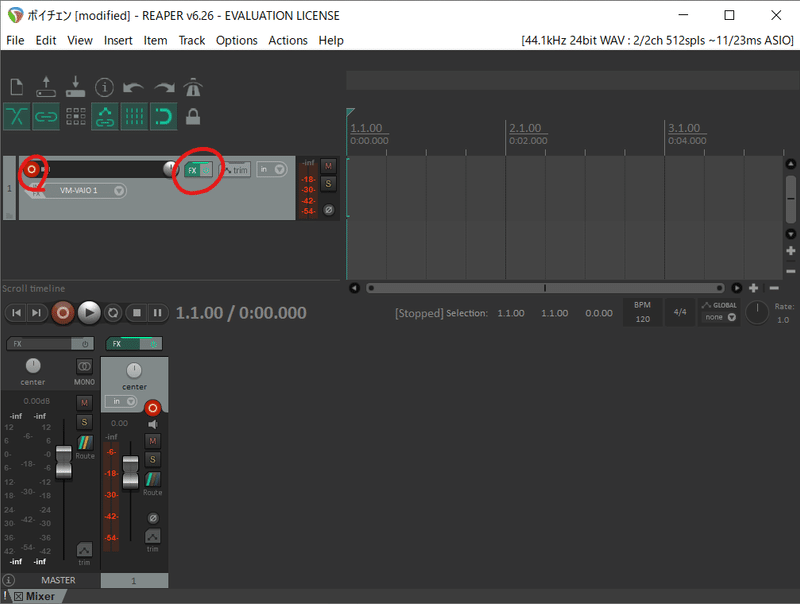This screenshot has height=604, width=800.
Task: Open audio device info in menu bar
Action: tap(657, 40)
